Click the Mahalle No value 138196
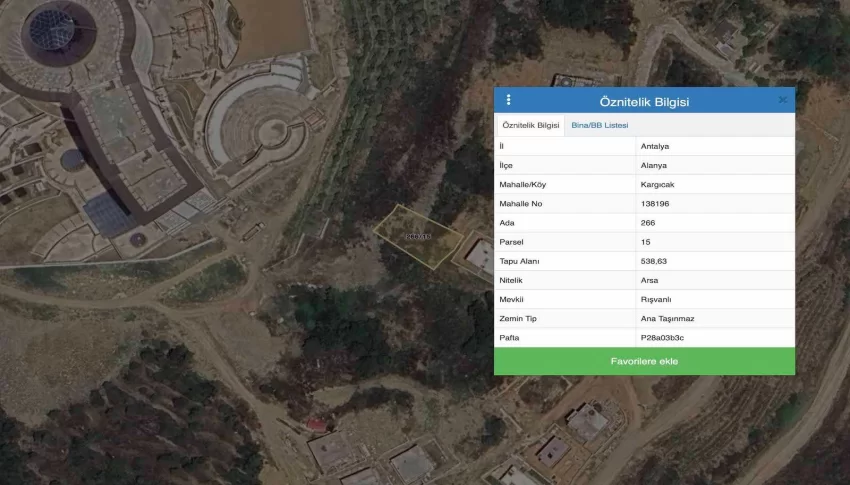The height and width of the screenshot is (485, 850). coord(655,203)
